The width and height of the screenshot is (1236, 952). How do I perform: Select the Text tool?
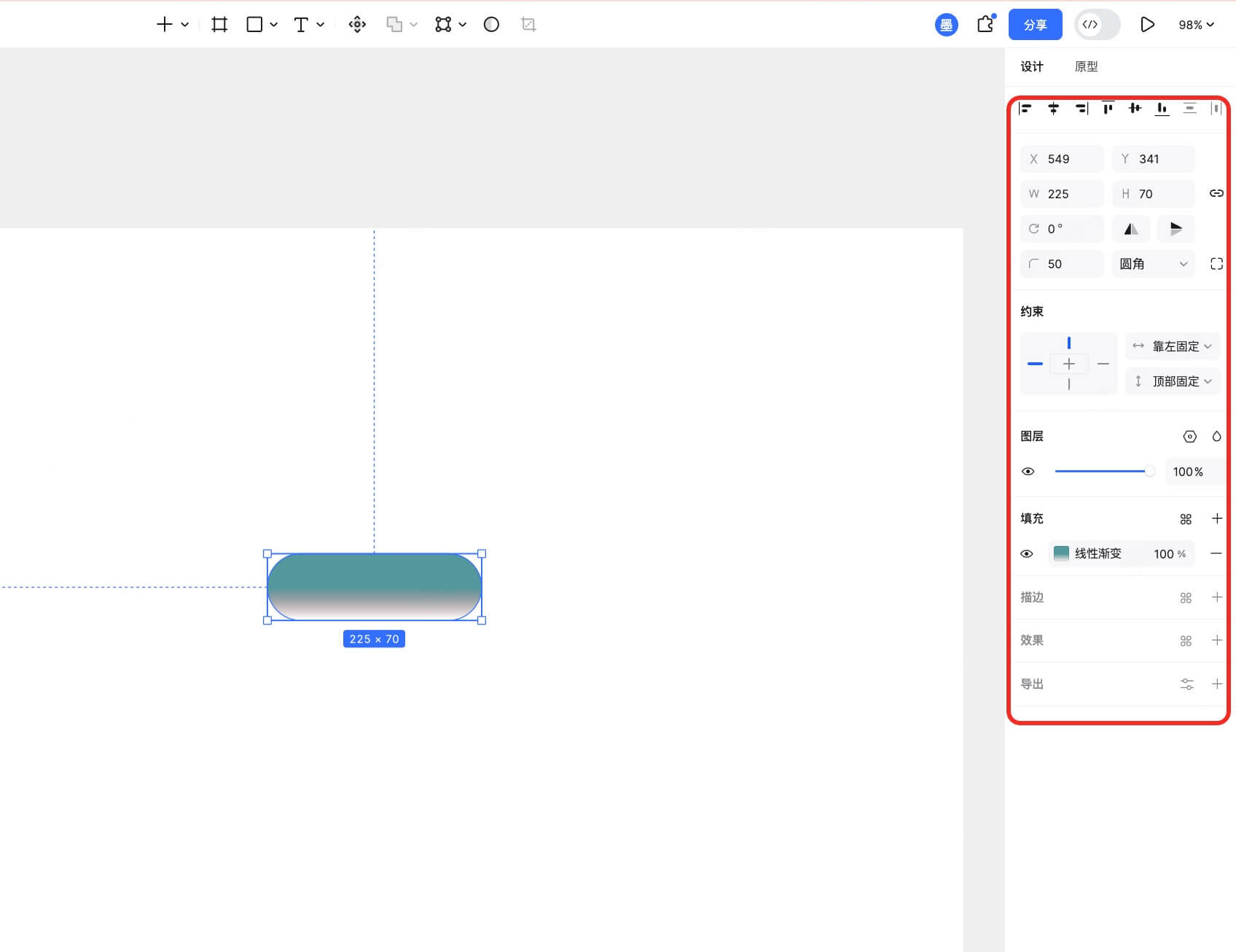tap(301, 25)
